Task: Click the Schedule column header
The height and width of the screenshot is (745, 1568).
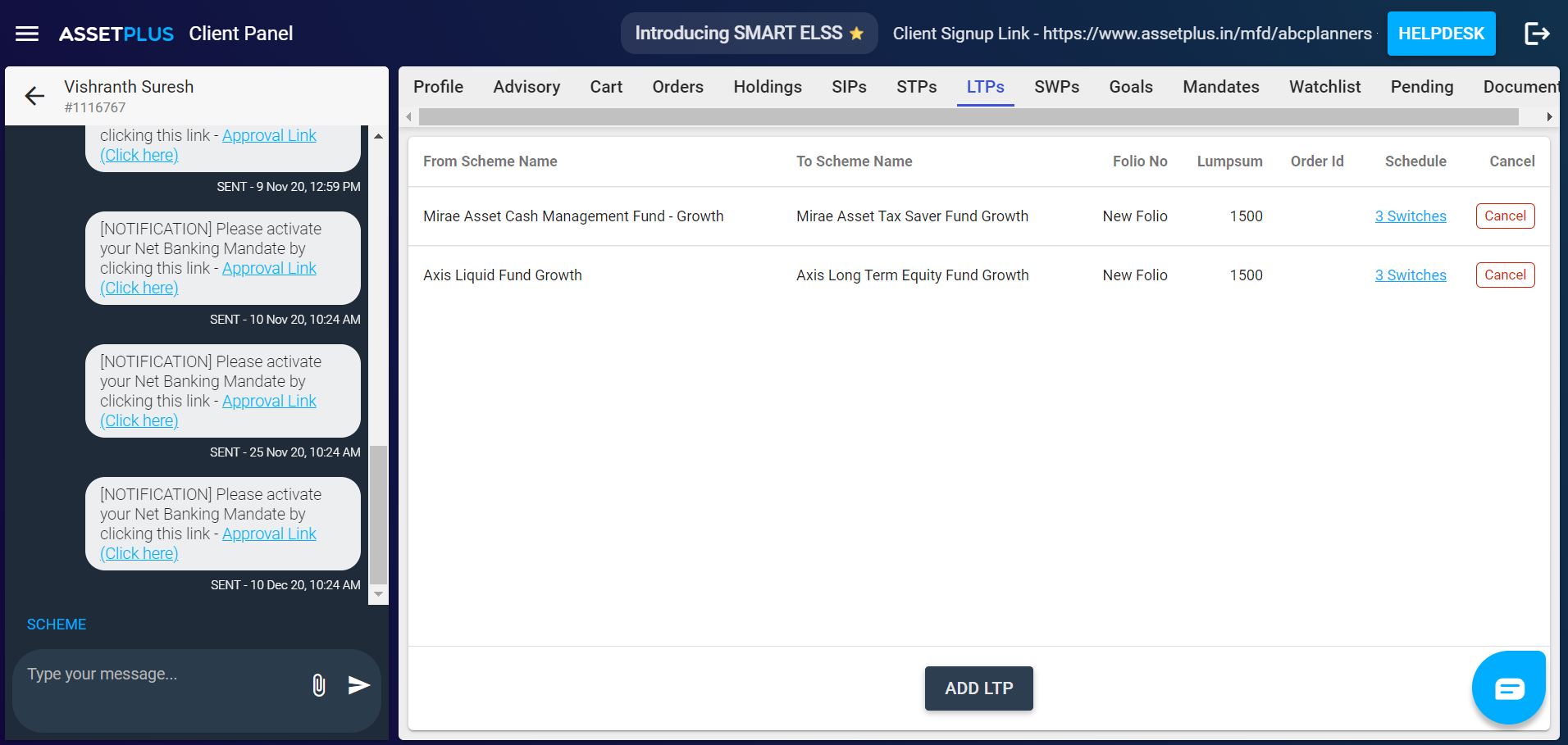Action: (x=1415, y=161)
